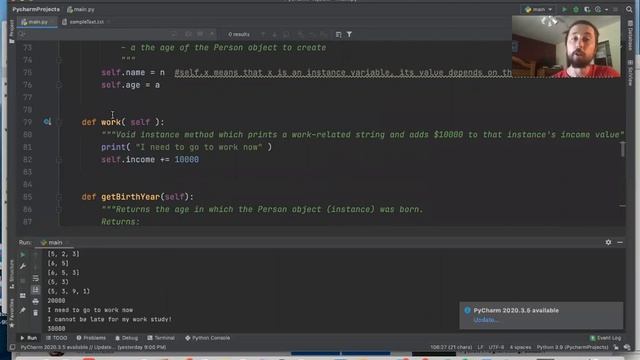This screenshot has width=640, height=360.
Task: Open the Structure side tool window
Action: click(11, 274)
